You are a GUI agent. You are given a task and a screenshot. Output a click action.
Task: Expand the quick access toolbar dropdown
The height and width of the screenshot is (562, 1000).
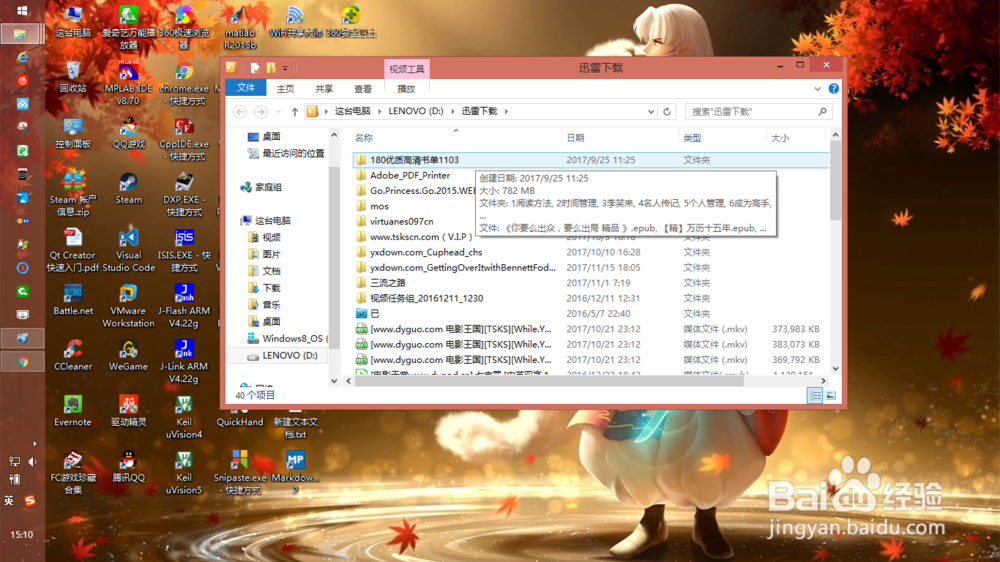285,68
